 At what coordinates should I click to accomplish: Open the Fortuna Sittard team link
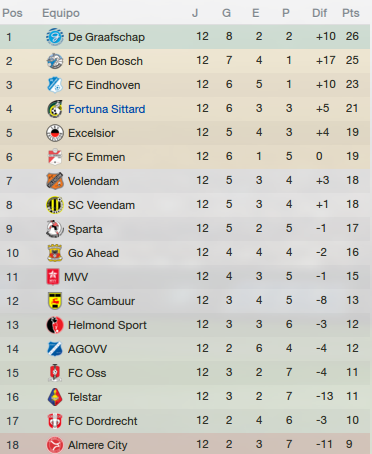tap(107, 109)
